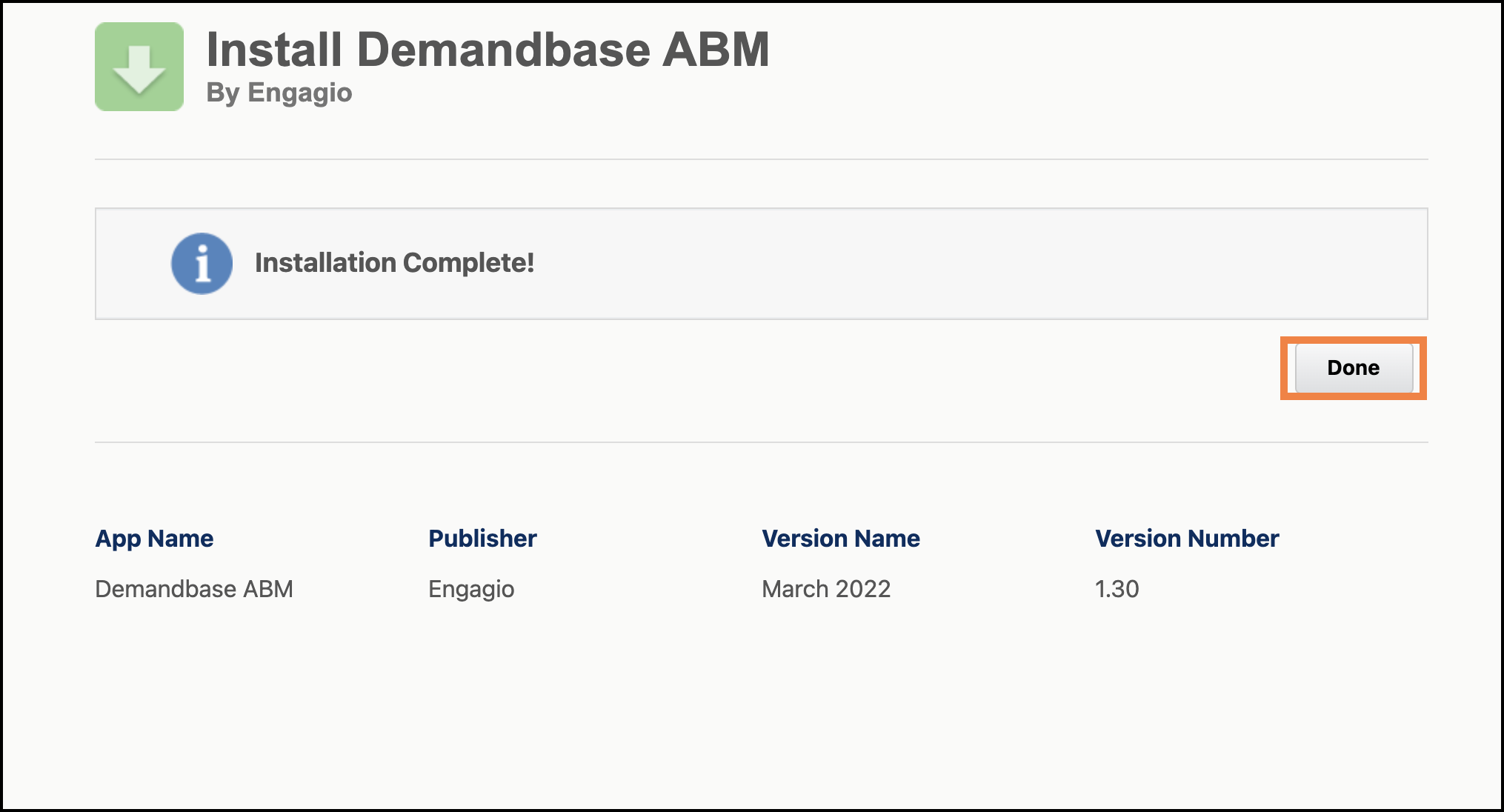The height and width of the screenshot is (812, 1504).
Task: Click the 'March 2022' version name value
Action: 826,589
